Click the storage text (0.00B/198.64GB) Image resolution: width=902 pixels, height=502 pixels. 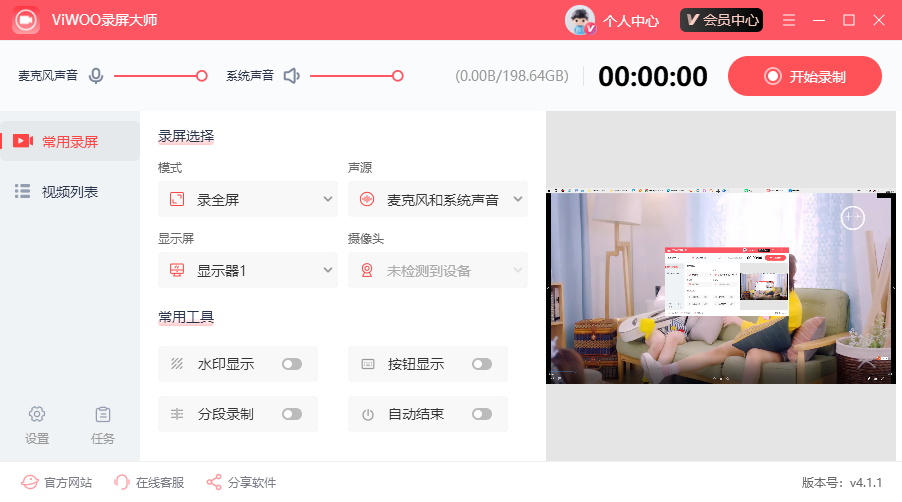[x=512, y=76]
